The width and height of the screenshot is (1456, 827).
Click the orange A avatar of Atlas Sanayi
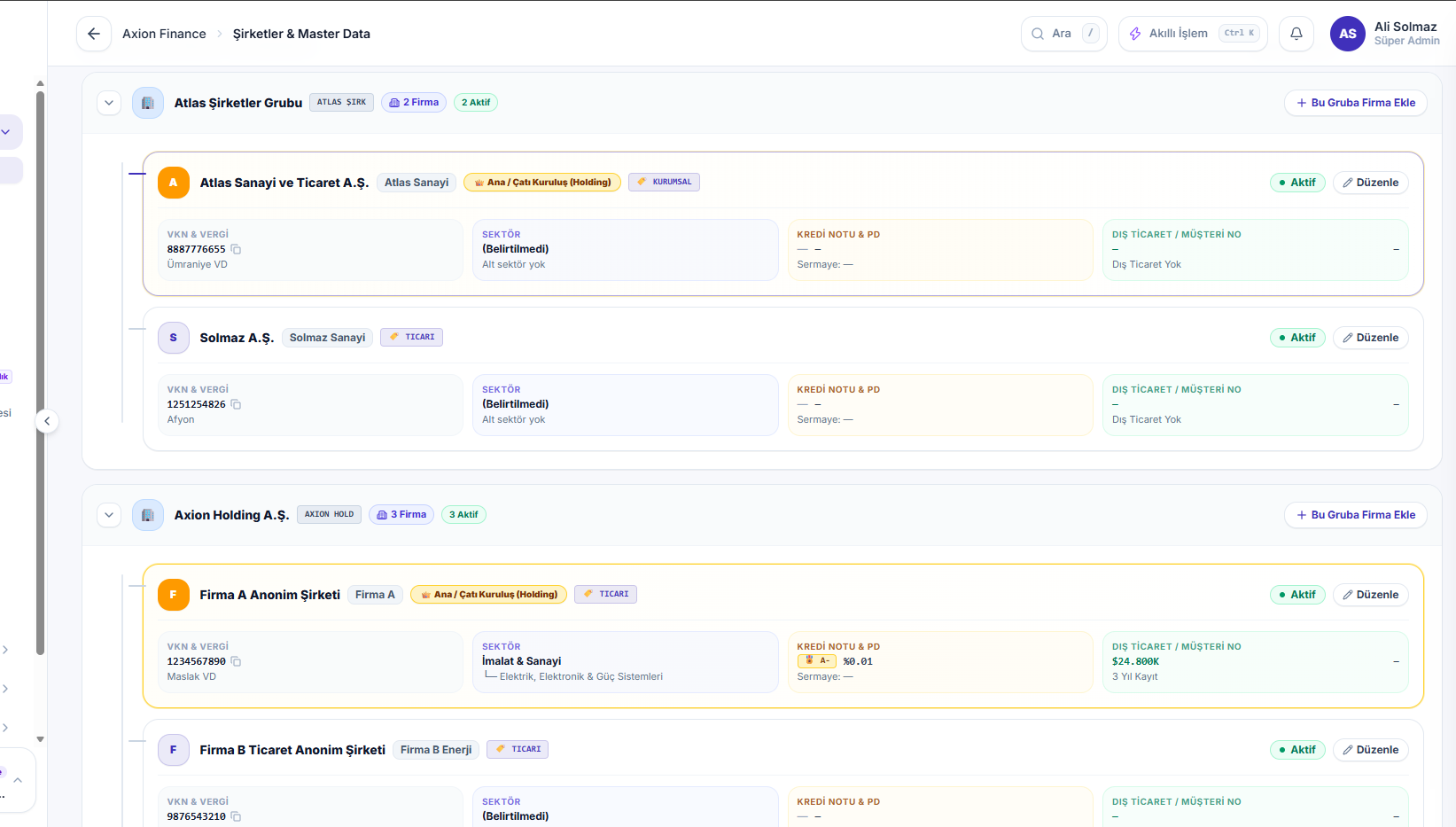pos(174,183)
